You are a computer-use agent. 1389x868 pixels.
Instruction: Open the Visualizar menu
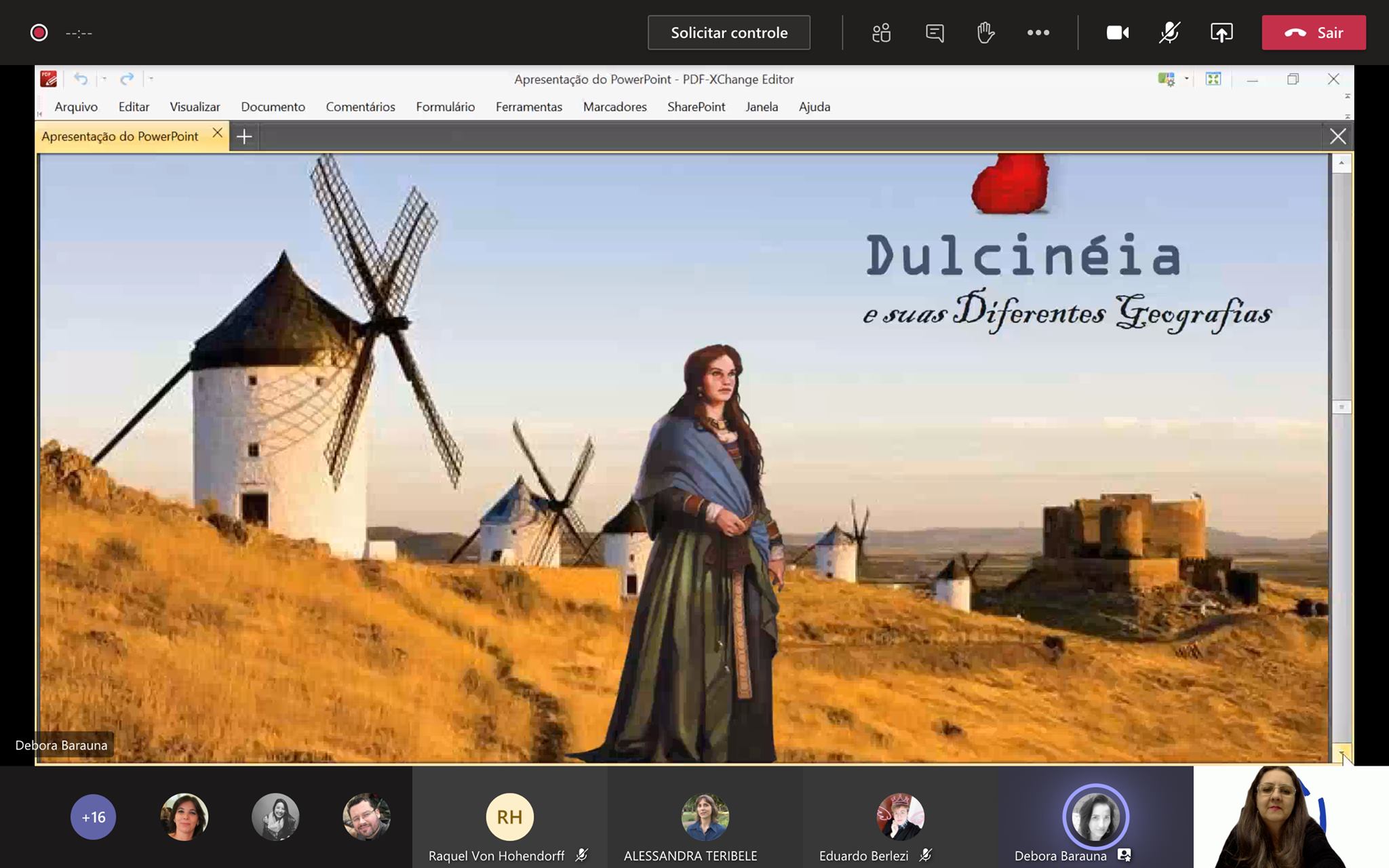pyautogui.click(x=195, y=106)
